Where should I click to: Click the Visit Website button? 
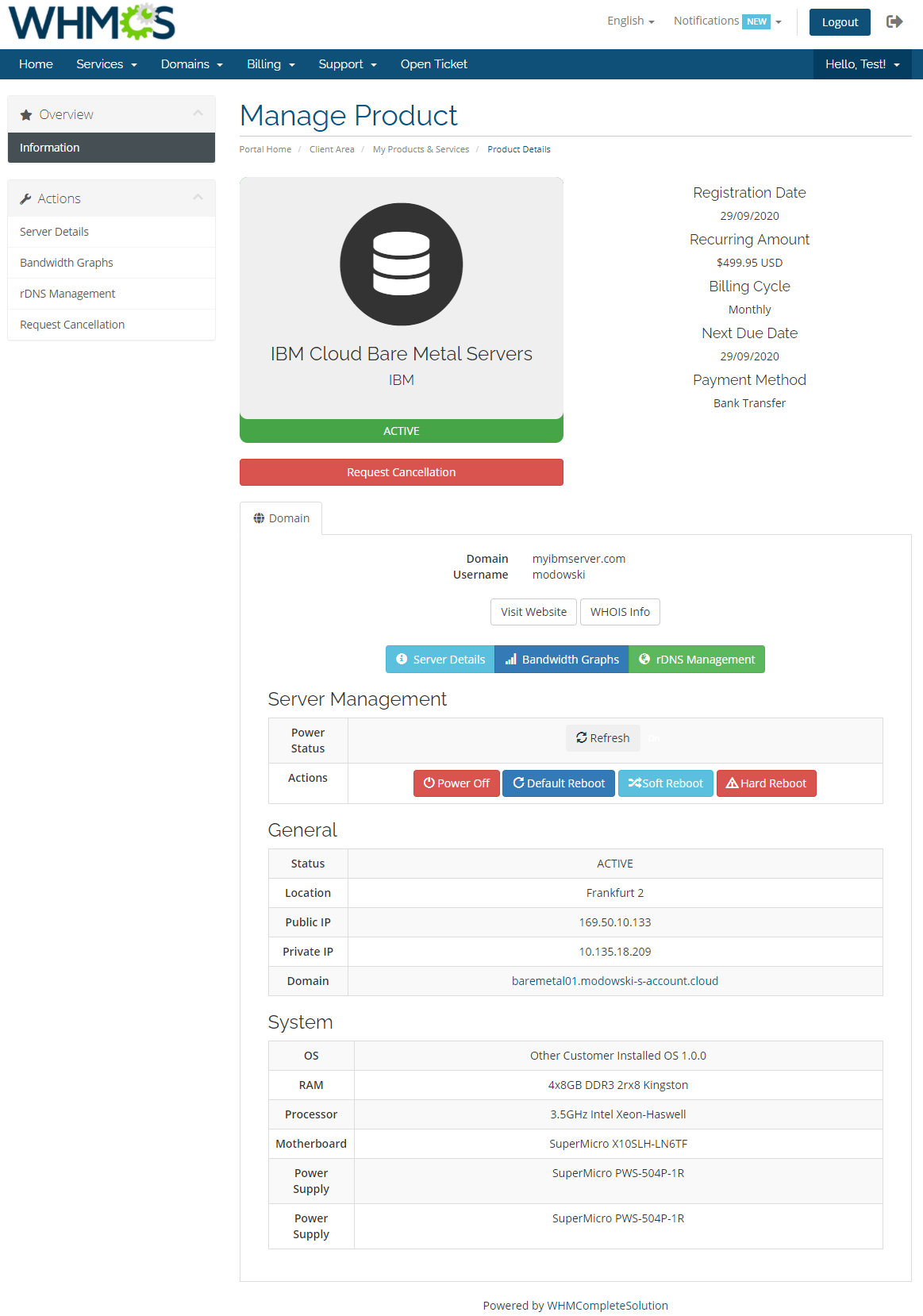click(x=533, y=612)
